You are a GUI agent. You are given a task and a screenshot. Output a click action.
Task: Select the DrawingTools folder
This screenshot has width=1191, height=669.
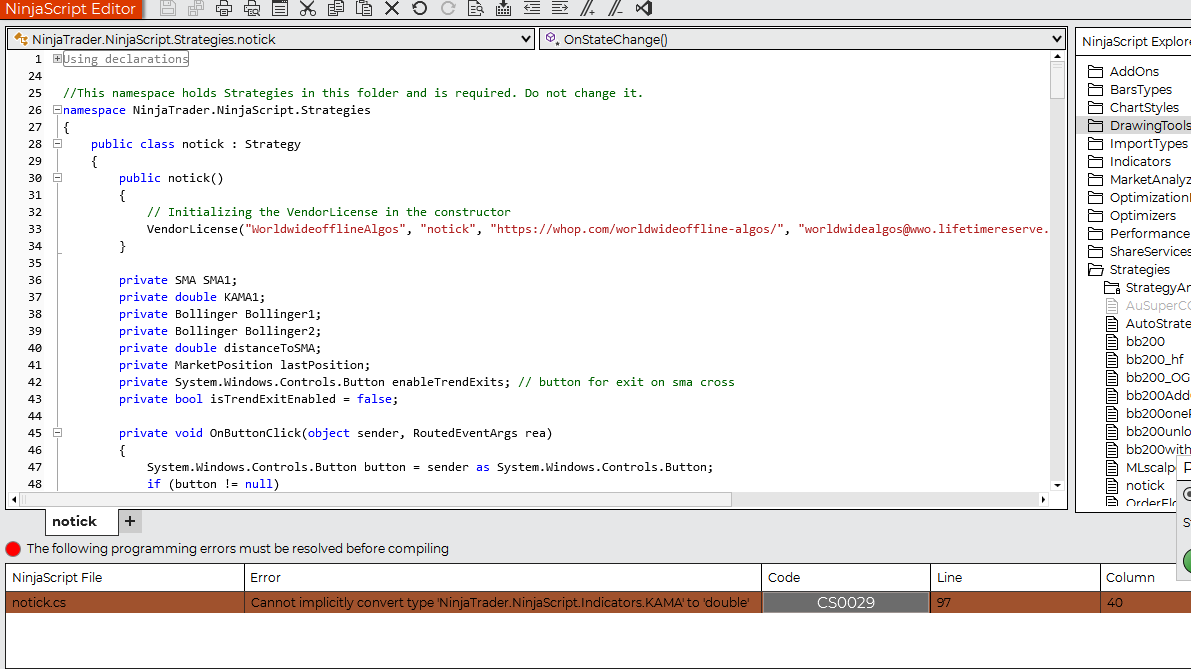tap(1139, 125)
